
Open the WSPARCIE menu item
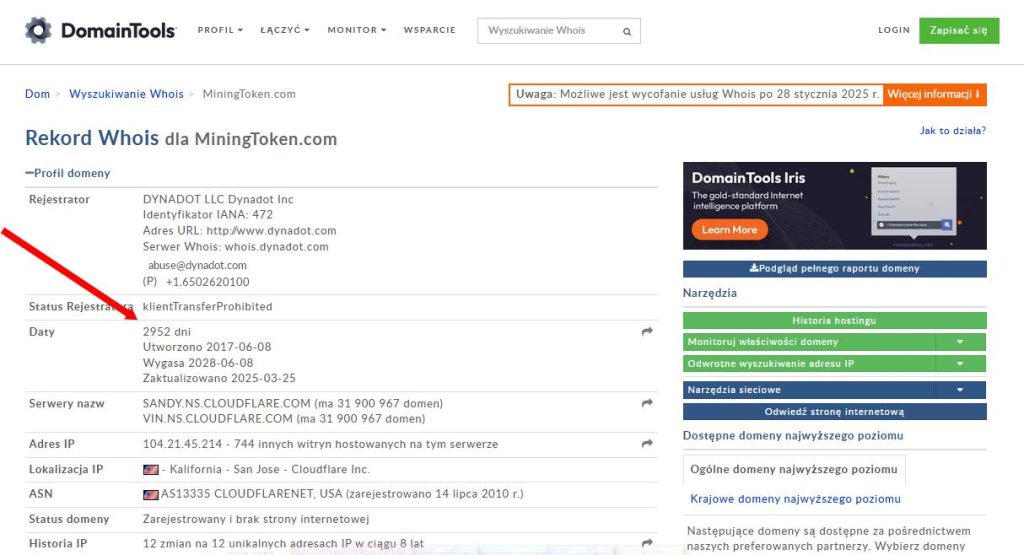(430, 30)
